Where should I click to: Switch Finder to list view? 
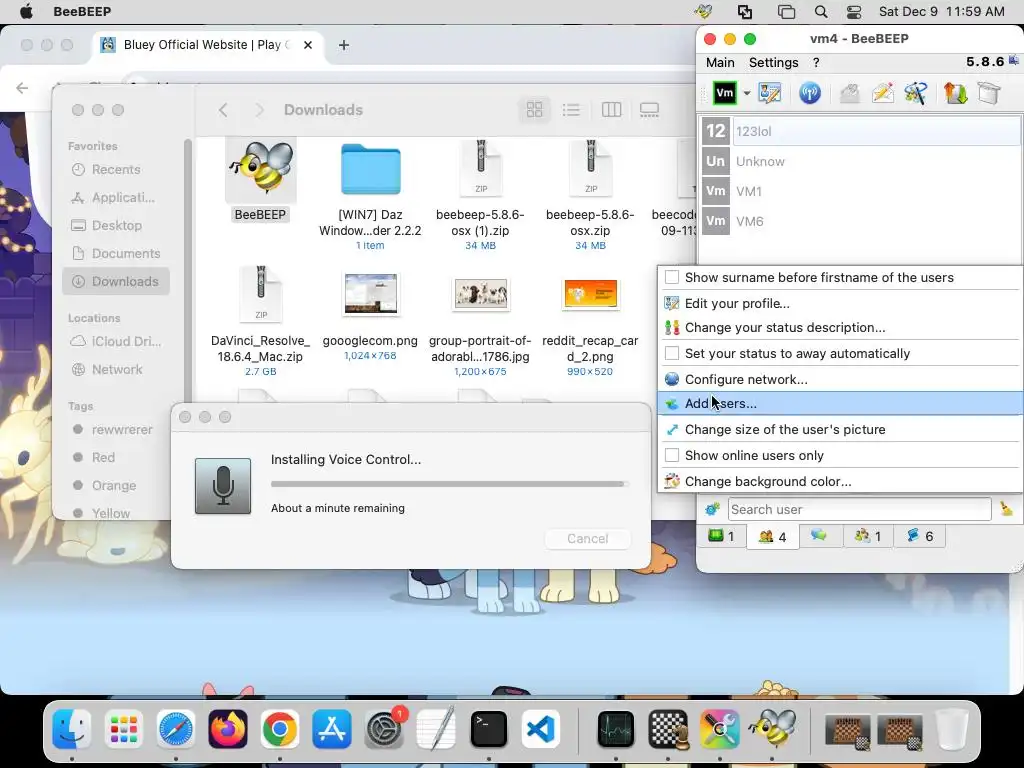click(571, 110)
